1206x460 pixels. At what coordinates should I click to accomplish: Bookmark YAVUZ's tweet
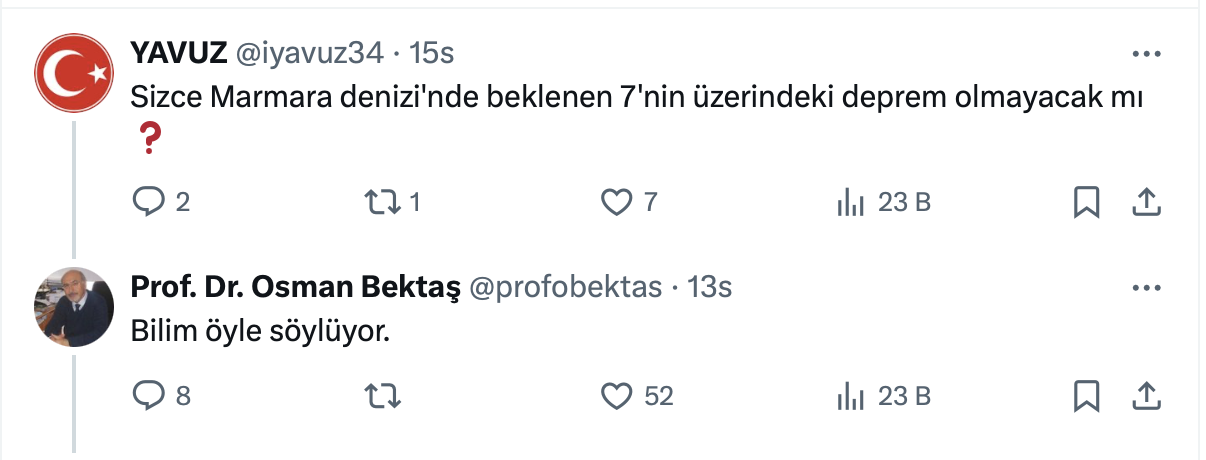[x=1086, y=203]
